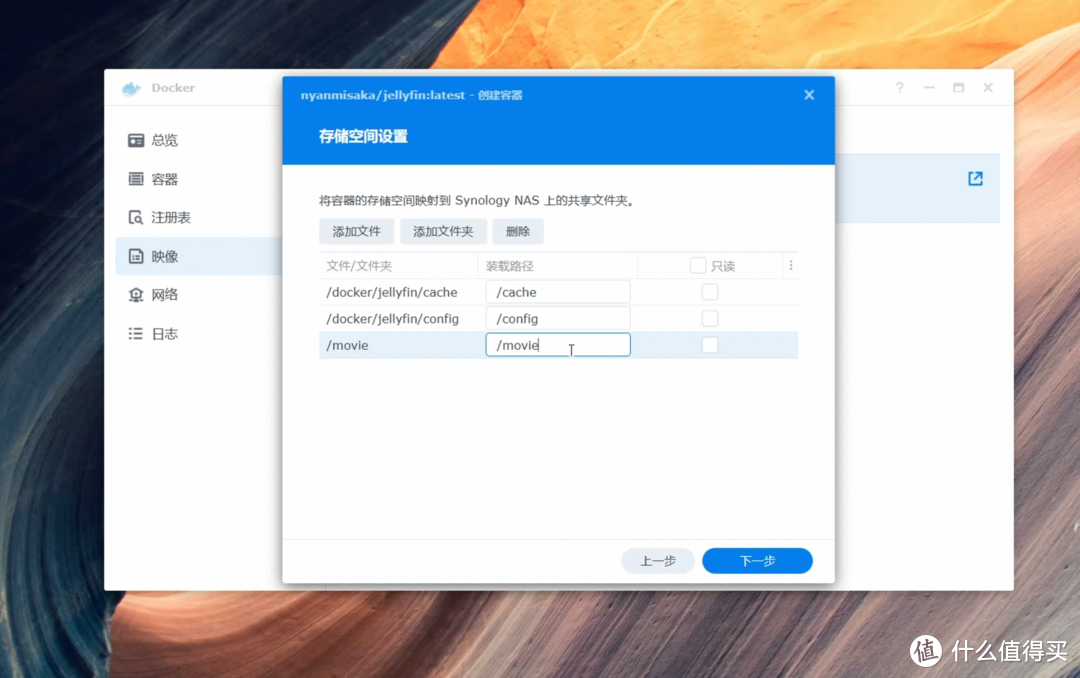Click the 删除 Delete button
The width and height of the screenshot is (1080, 678).
tap(518, 231)
